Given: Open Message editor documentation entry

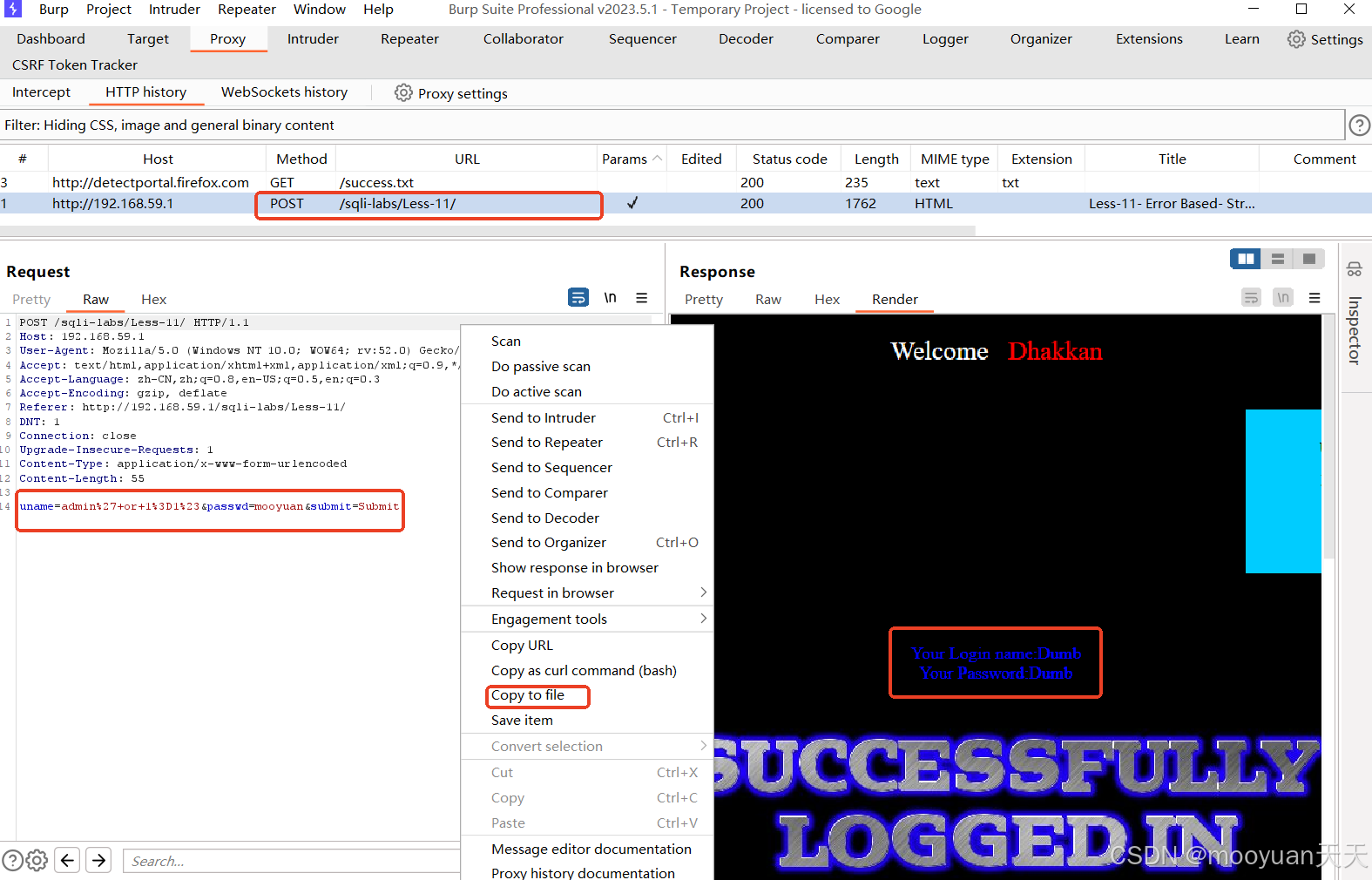Looking at the screenshot, I should tap(587, 849).
